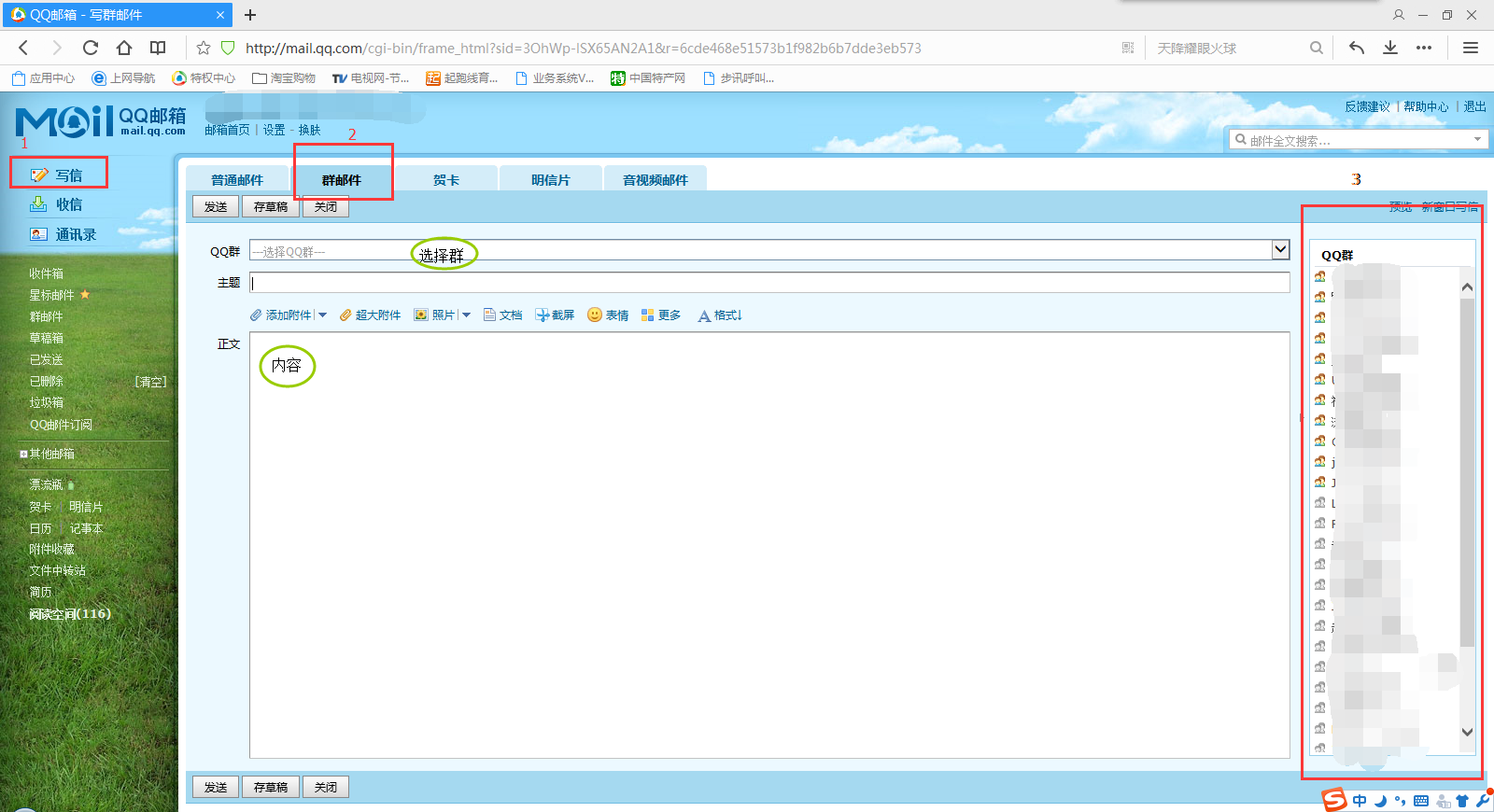Open a new browser tab with plus
Image resolution: width=1494 pixels, height=812 pixels.
pyautogui.click(x=250, y=15)
